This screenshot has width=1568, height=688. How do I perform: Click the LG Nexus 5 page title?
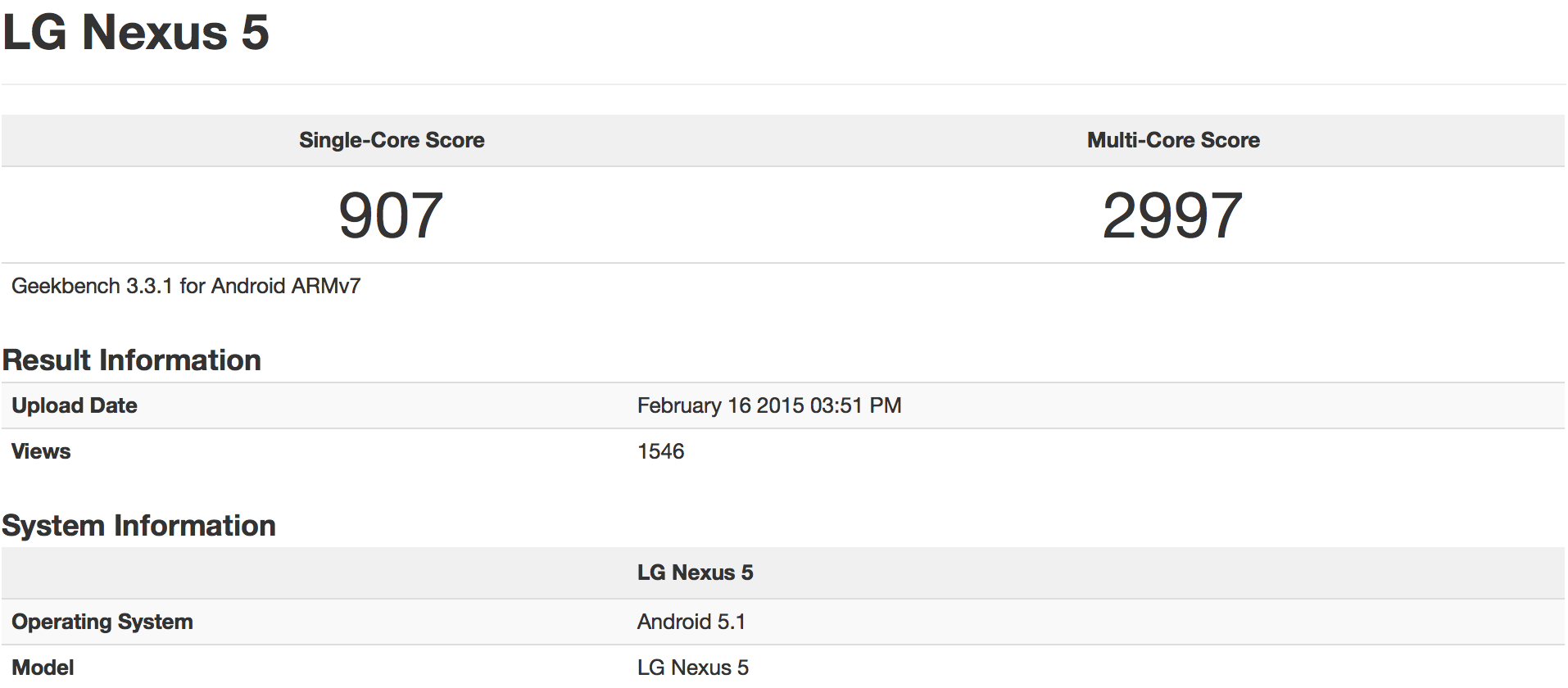pyautogui.click(x=136, y=33)
